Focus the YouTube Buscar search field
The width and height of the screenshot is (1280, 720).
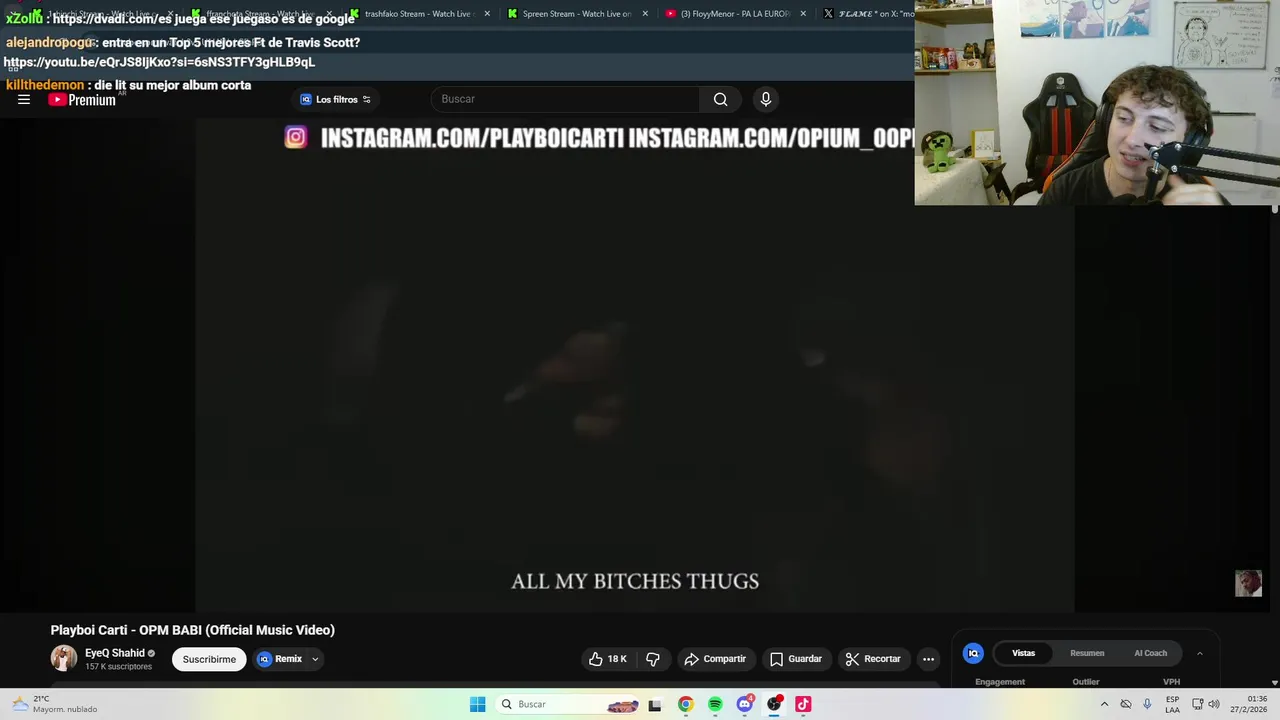point(565,99)
